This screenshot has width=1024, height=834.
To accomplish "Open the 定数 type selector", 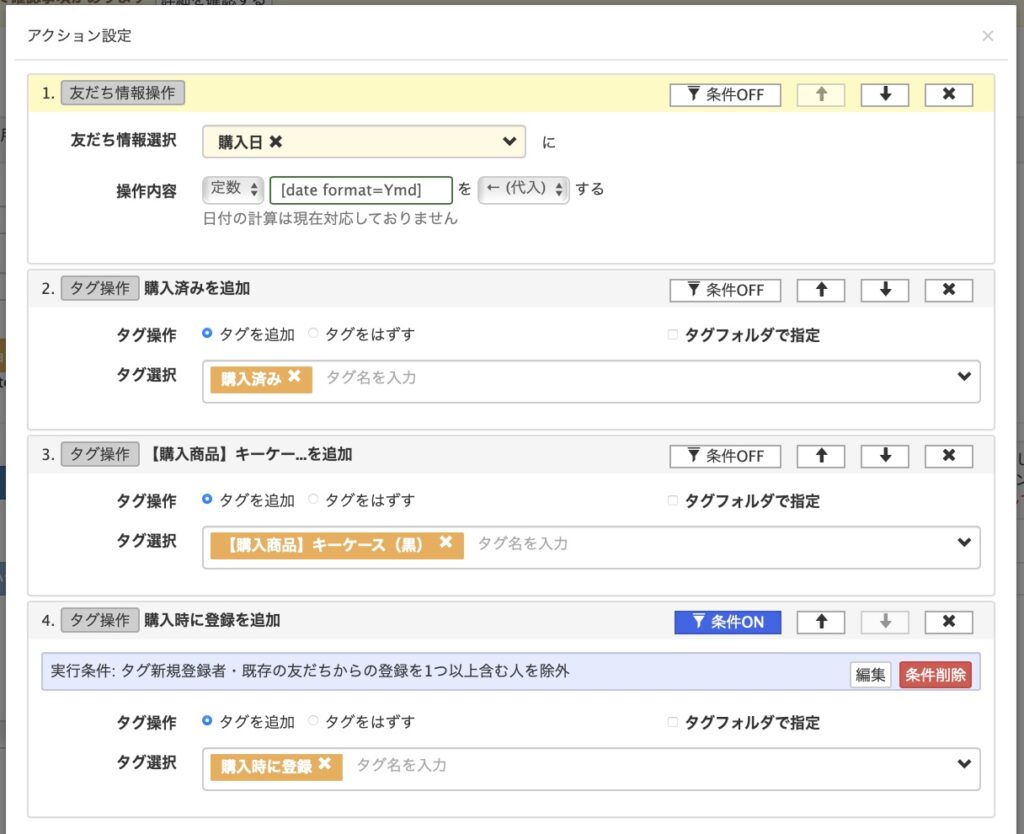I will (x=233, y=189).
